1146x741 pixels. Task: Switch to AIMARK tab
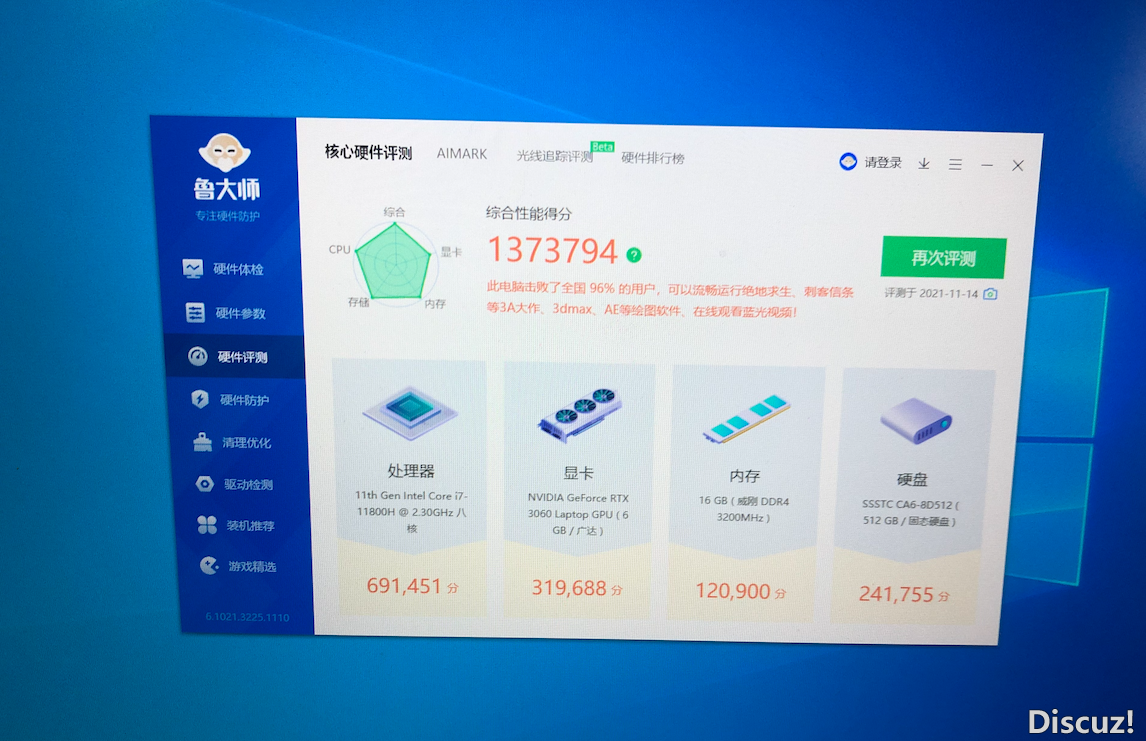(462, 153)
